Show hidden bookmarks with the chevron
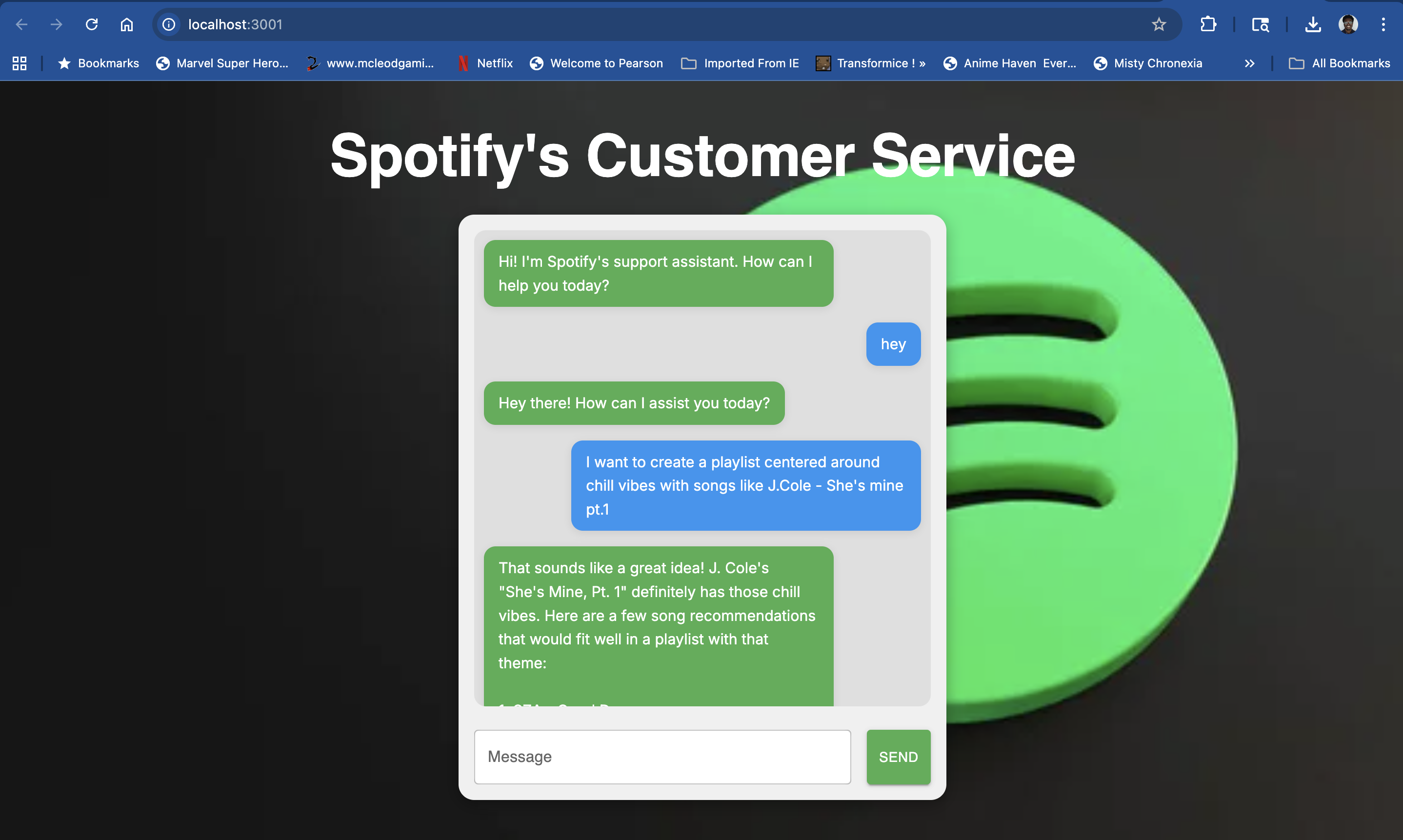The image size is (1403, 840). pyautogui.click(x=1249, y=63)
